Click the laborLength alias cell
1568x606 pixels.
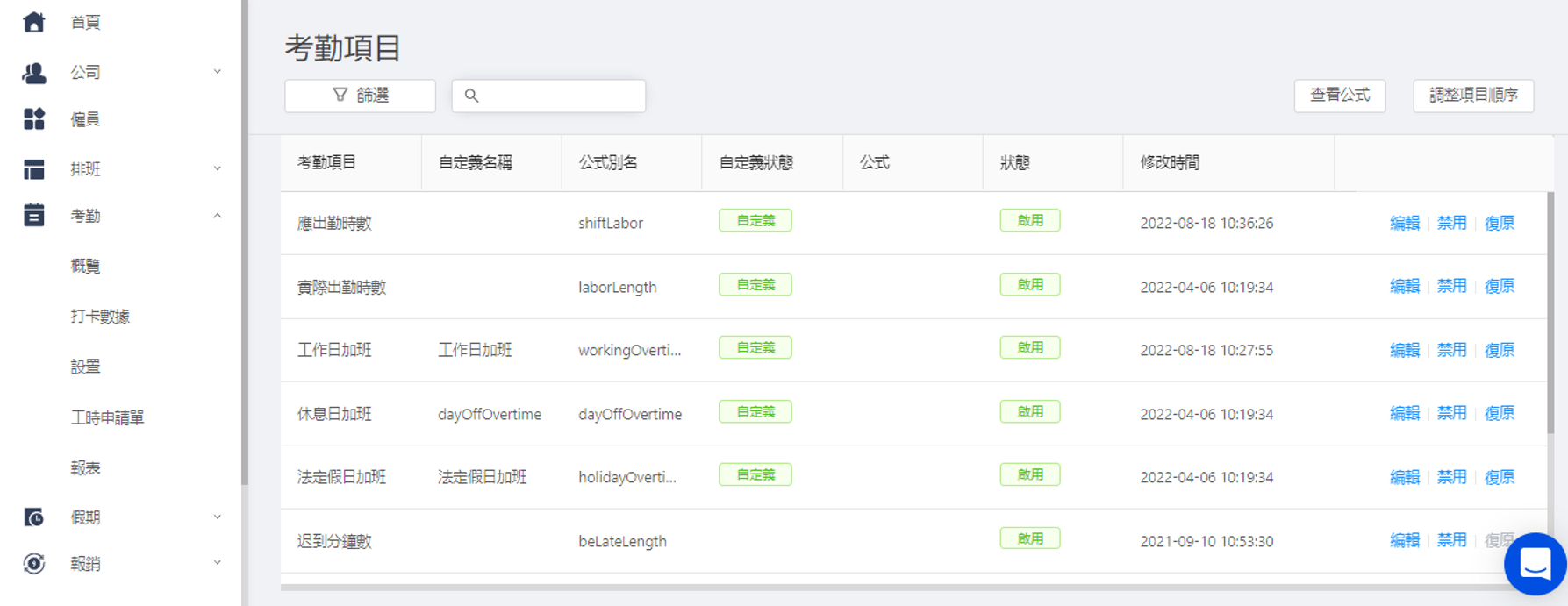pyautogui.click(x=617, y=287)
